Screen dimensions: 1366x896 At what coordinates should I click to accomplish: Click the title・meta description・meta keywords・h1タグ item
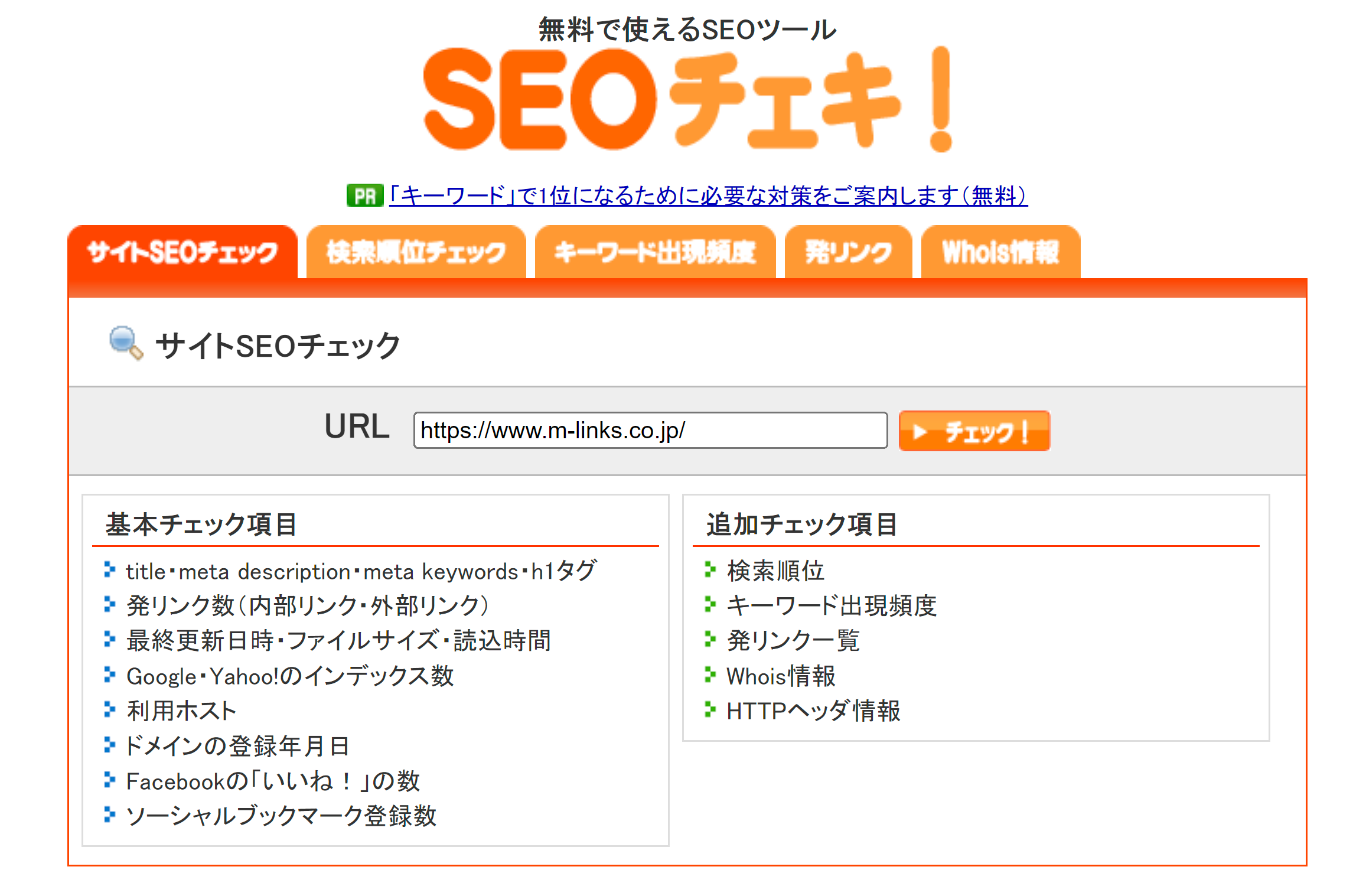tap(361, 571)
